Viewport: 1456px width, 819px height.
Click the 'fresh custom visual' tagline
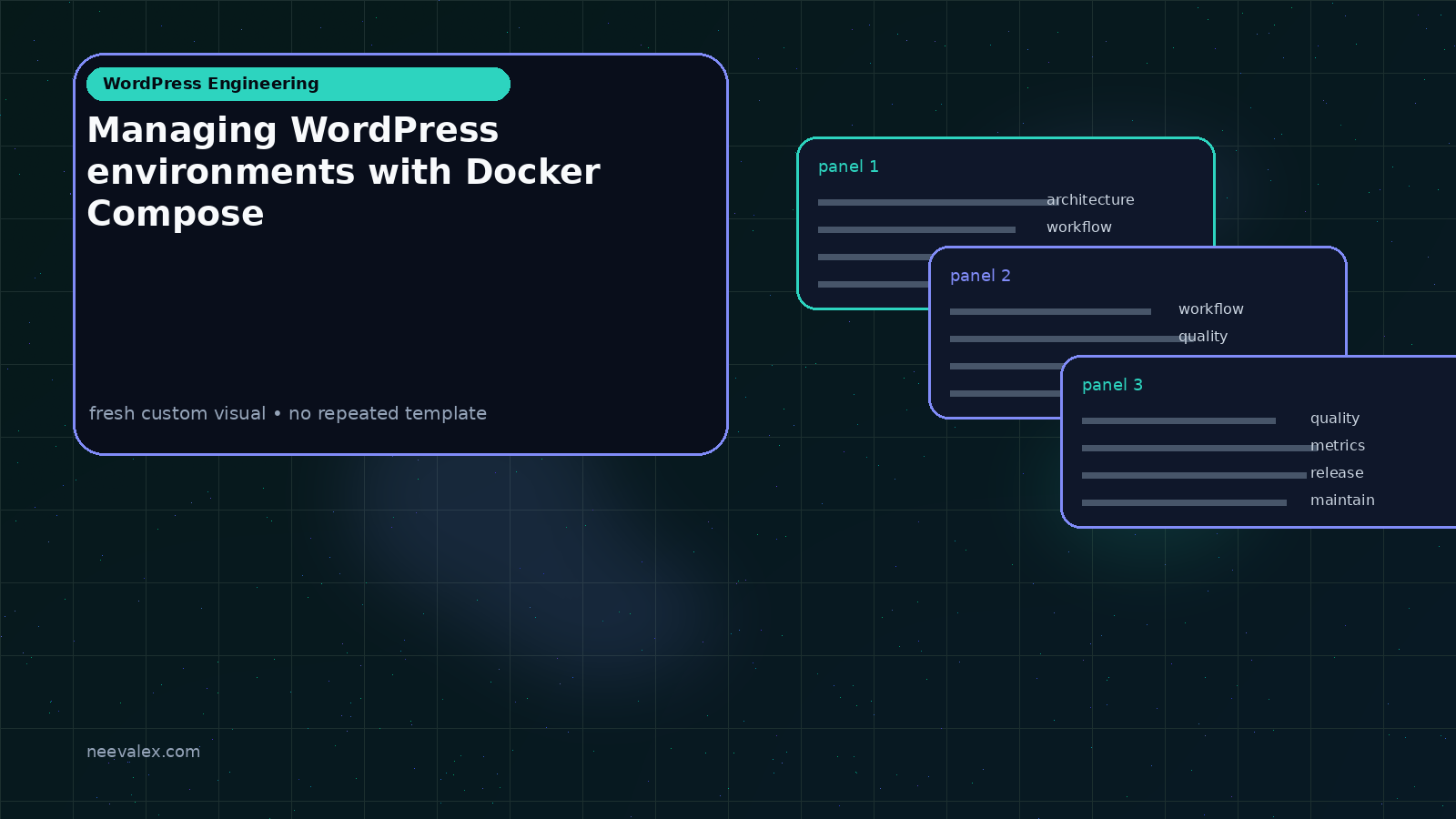pos(288,413)
